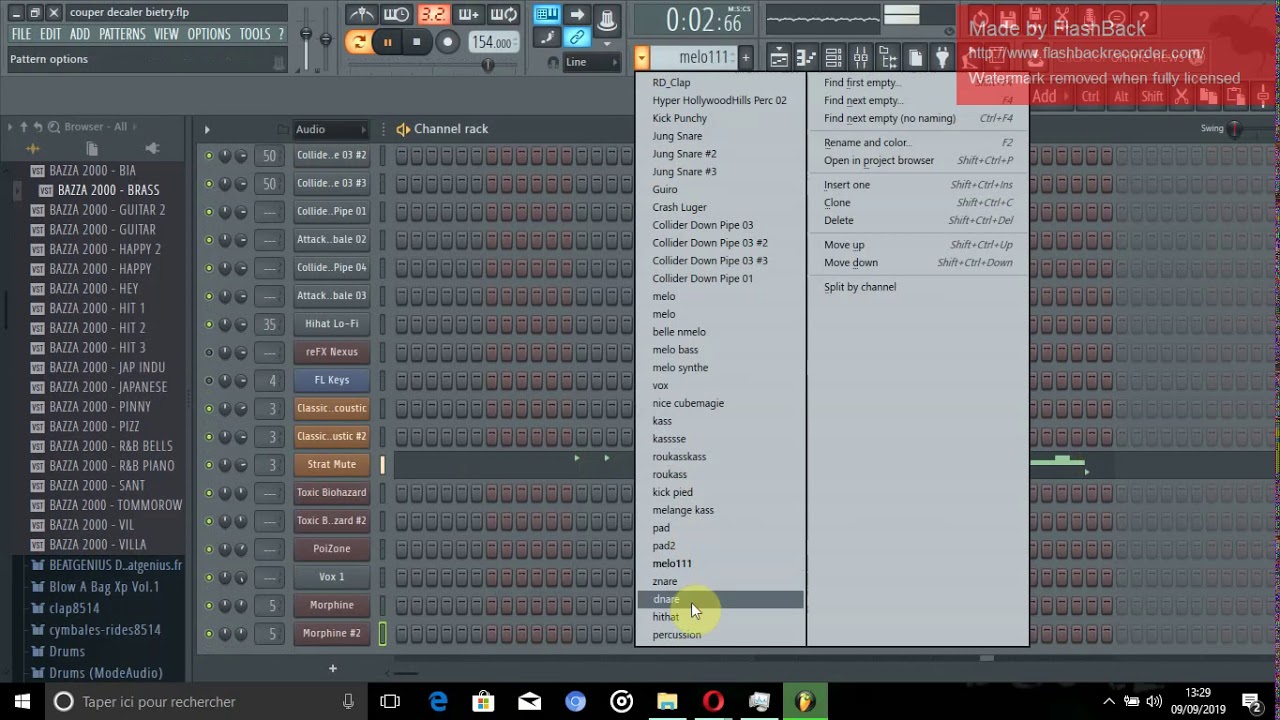Adjust the Swing knob
Viewport: 1280px width, 720px height.
click(1235, 129)
